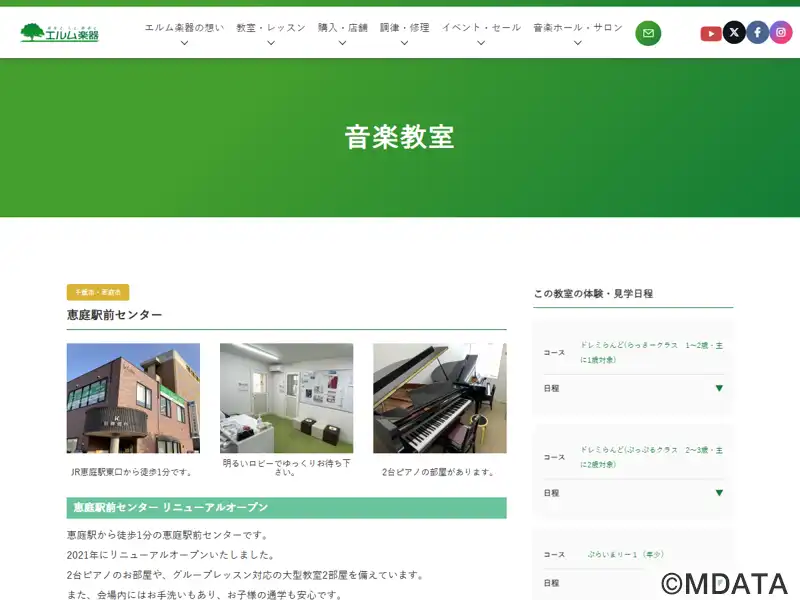Open the 音楽ホール・サロン menu

[578, 33]
